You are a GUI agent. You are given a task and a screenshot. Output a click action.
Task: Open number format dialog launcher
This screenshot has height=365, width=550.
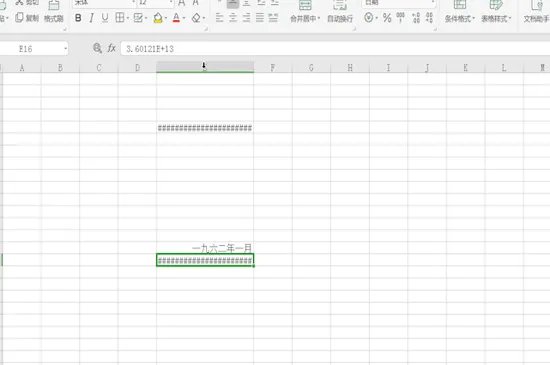[x=435, y=29]
